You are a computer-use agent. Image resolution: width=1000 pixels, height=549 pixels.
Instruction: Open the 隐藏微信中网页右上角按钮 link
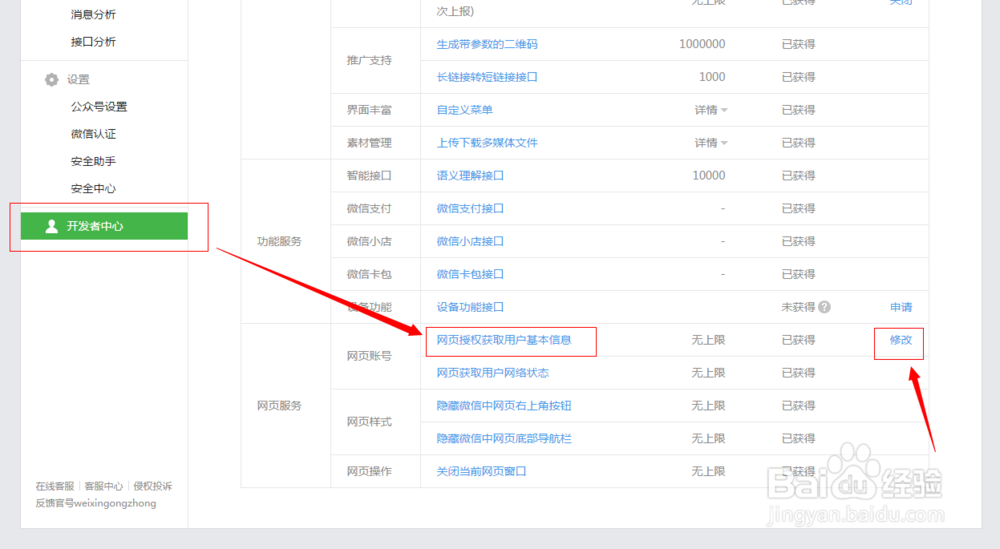504,406
